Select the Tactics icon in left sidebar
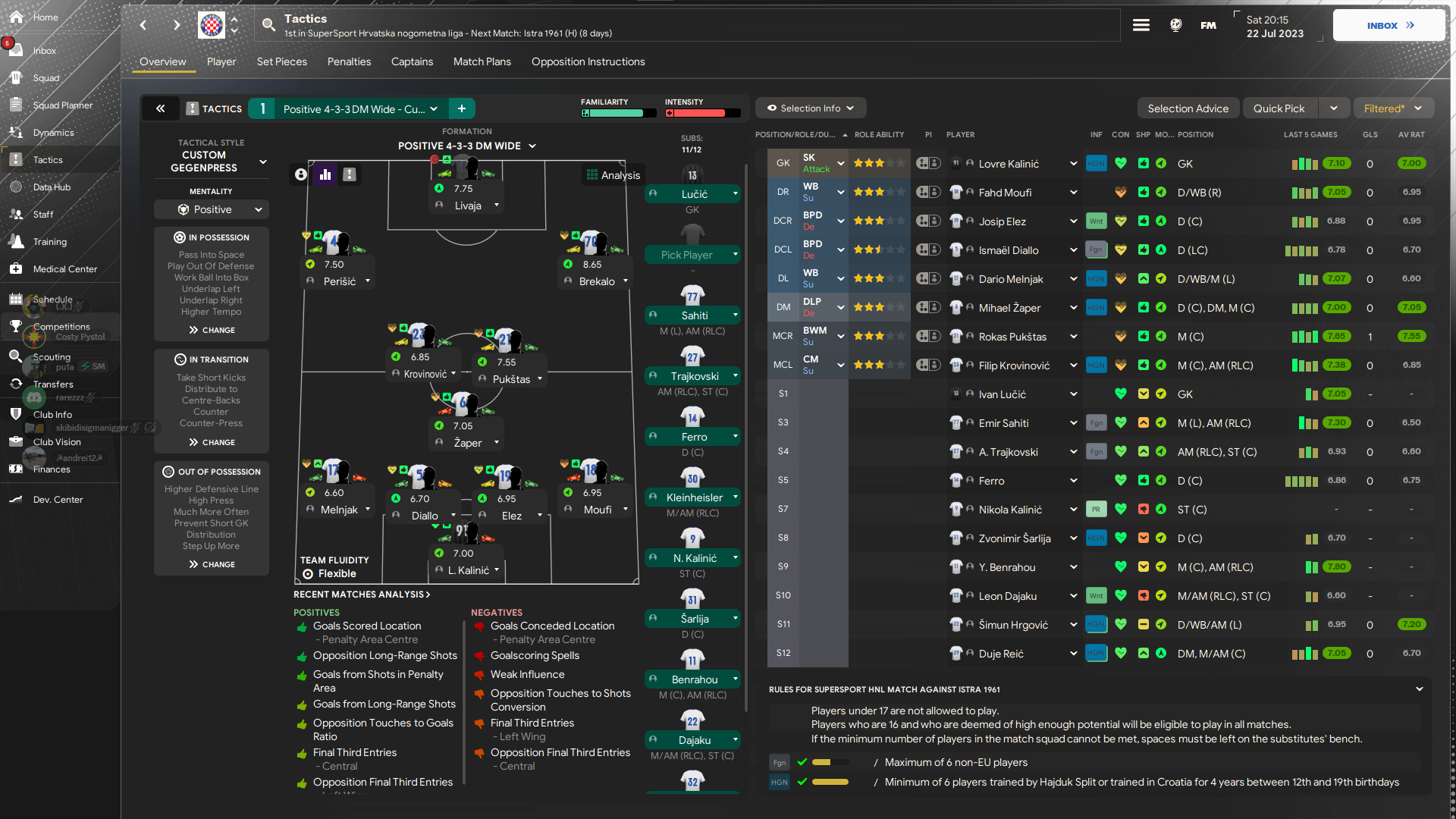The width and height of the screenshot is (1456, 819). click(16, 159)
